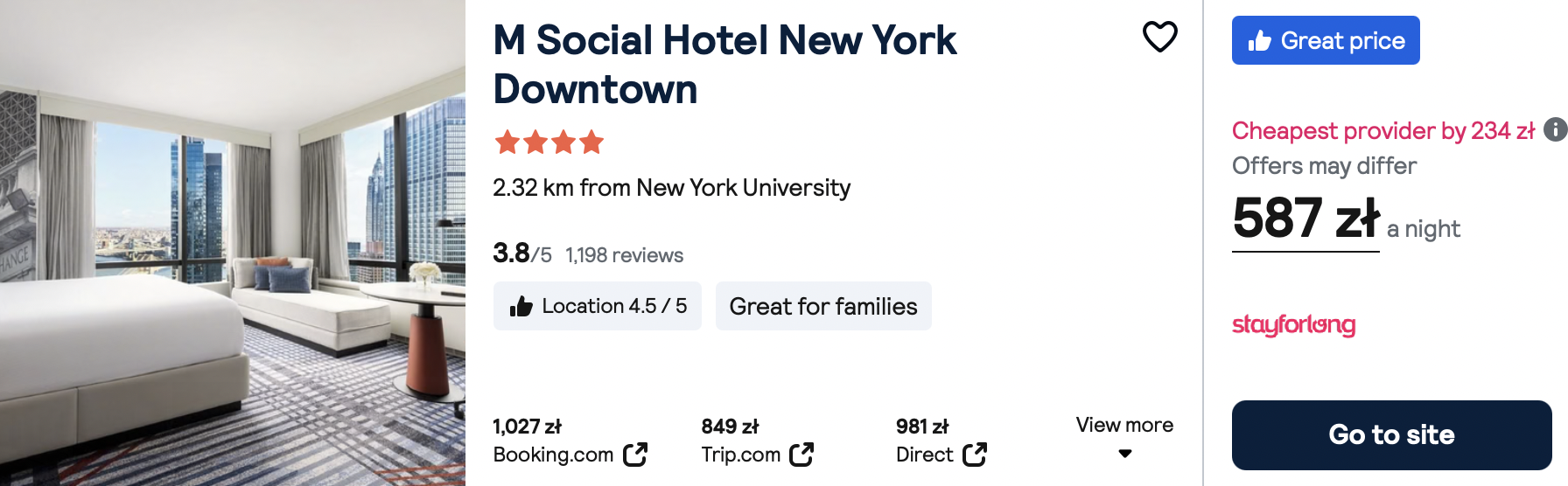1568x486 pixels.
Task: Open the 1,198 reviews link
Action: [624, 255]
